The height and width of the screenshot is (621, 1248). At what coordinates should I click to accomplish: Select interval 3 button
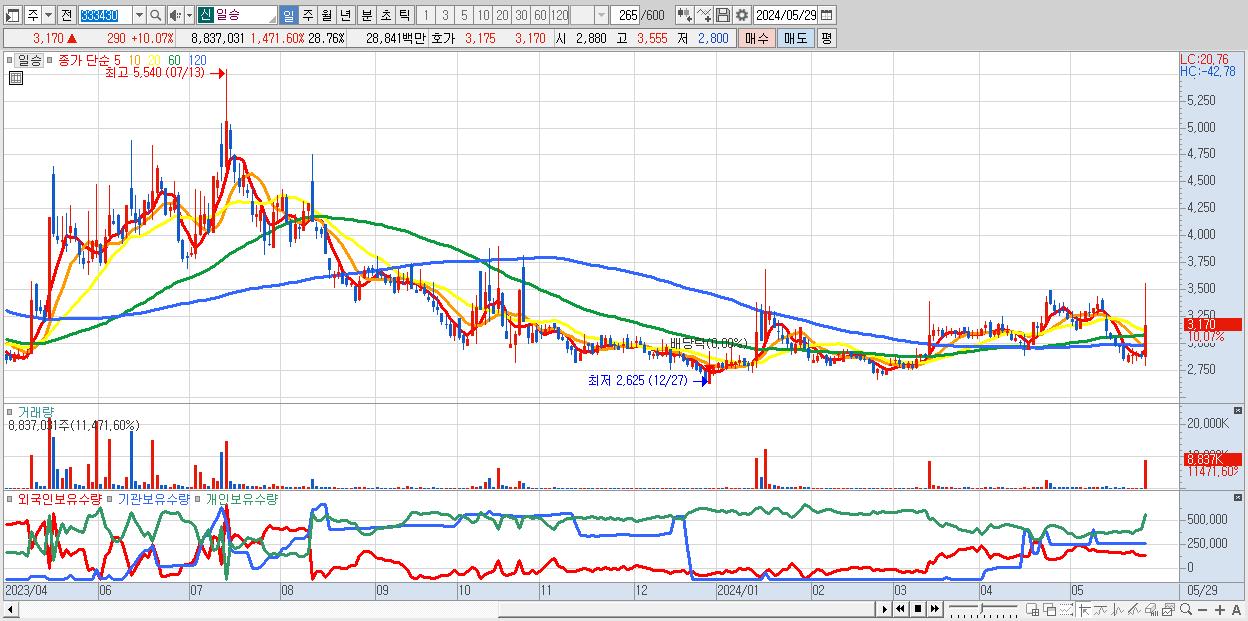[445, 15]
